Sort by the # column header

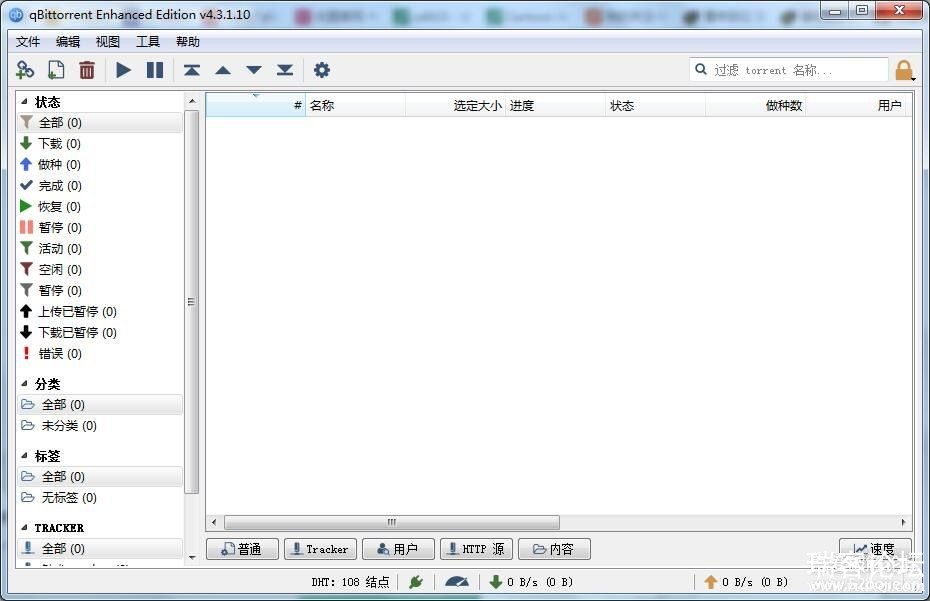pos(256,105)
